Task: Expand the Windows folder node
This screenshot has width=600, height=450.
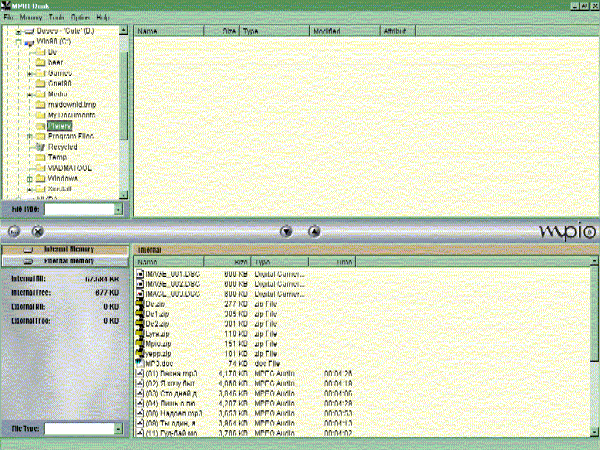Action: point(29,178)
